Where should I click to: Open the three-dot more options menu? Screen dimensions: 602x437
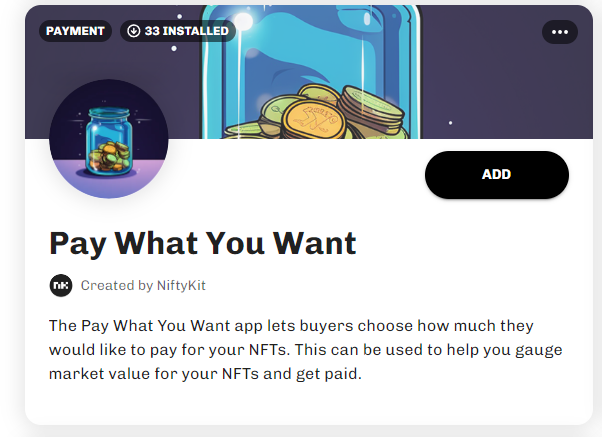(559, 31)
